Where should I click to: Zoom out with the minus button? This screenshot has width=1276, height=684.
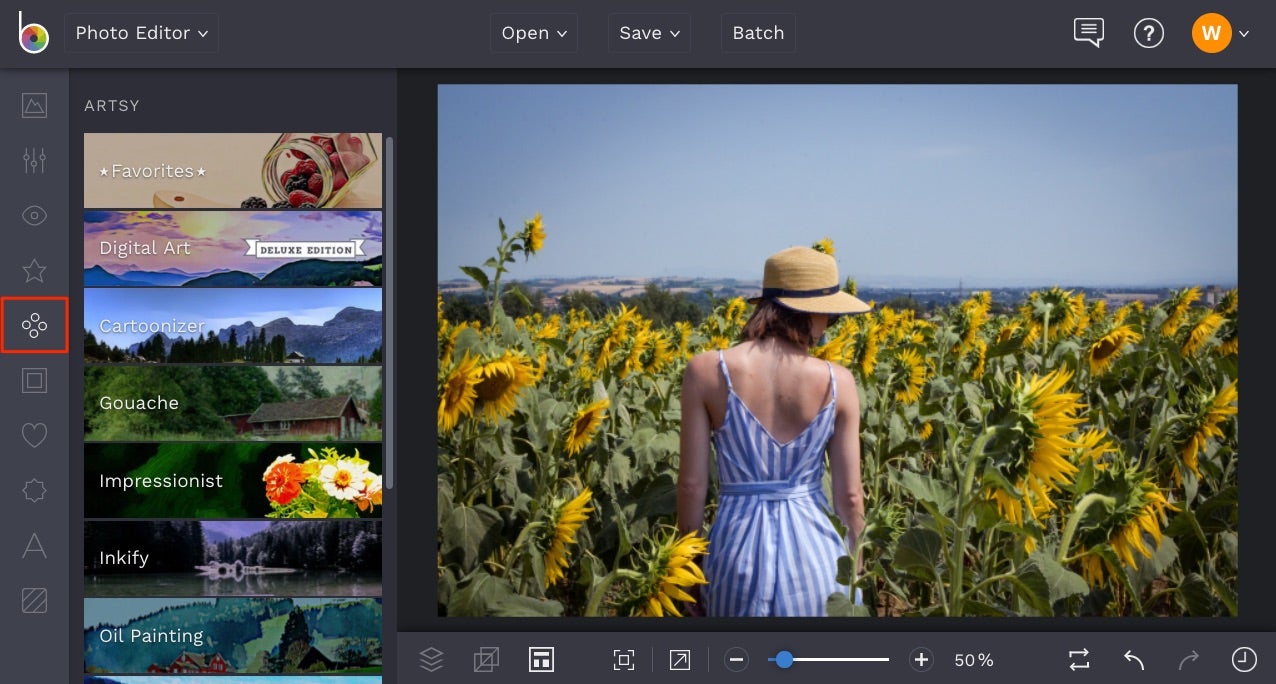737,659
